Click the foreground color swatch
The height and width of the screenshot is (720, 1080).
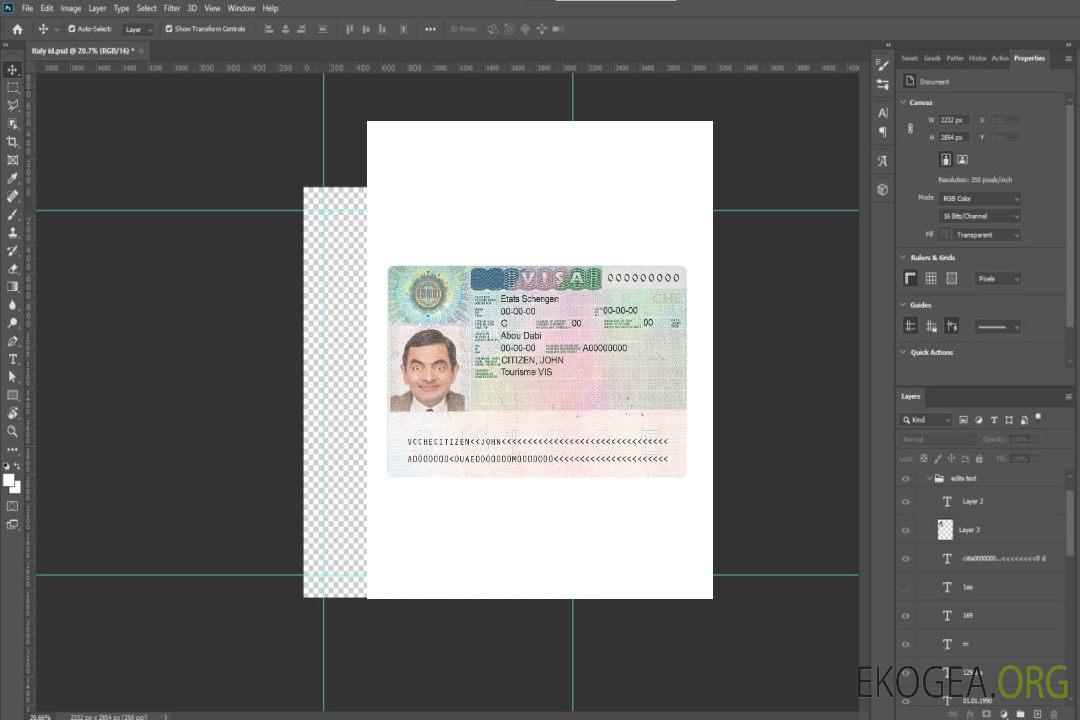(8, 480)
